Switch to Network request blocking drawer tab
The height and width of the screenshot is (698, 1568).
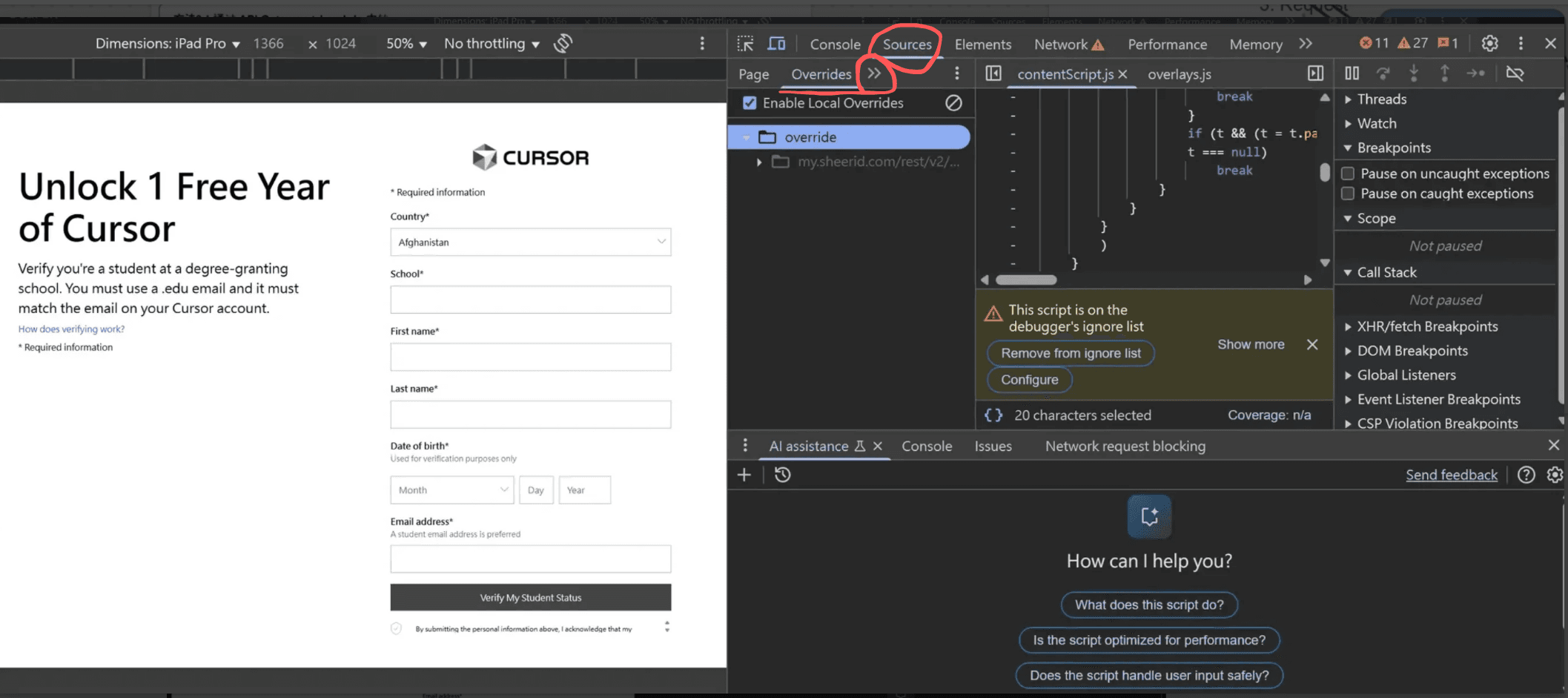tap(1125, 446)
